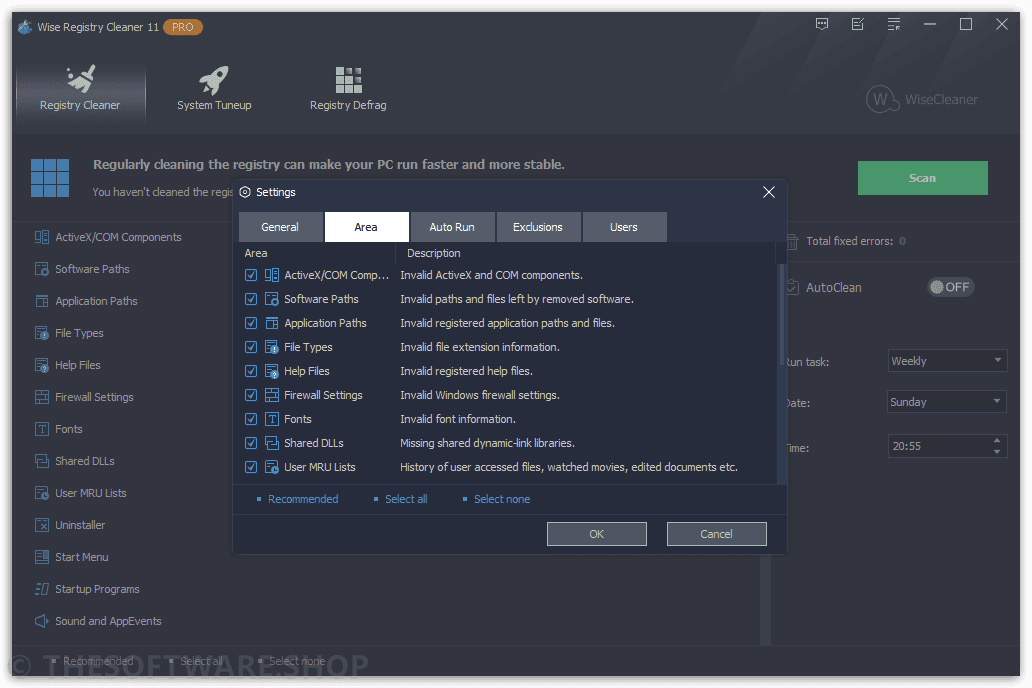Click the WiseCleaner logo
This screenshot has width=1032, height=688.
[922, 99]
